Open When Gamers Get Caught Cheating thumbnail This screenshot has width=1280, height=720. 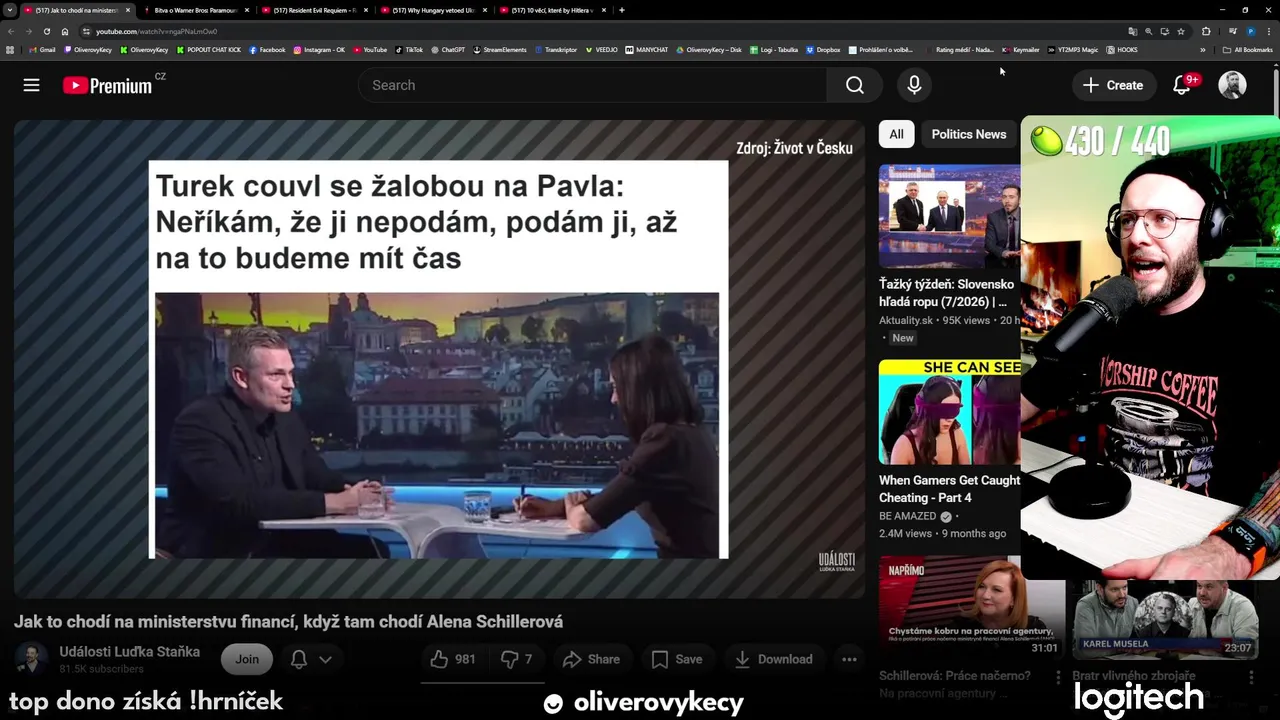(x=950, y=412)
